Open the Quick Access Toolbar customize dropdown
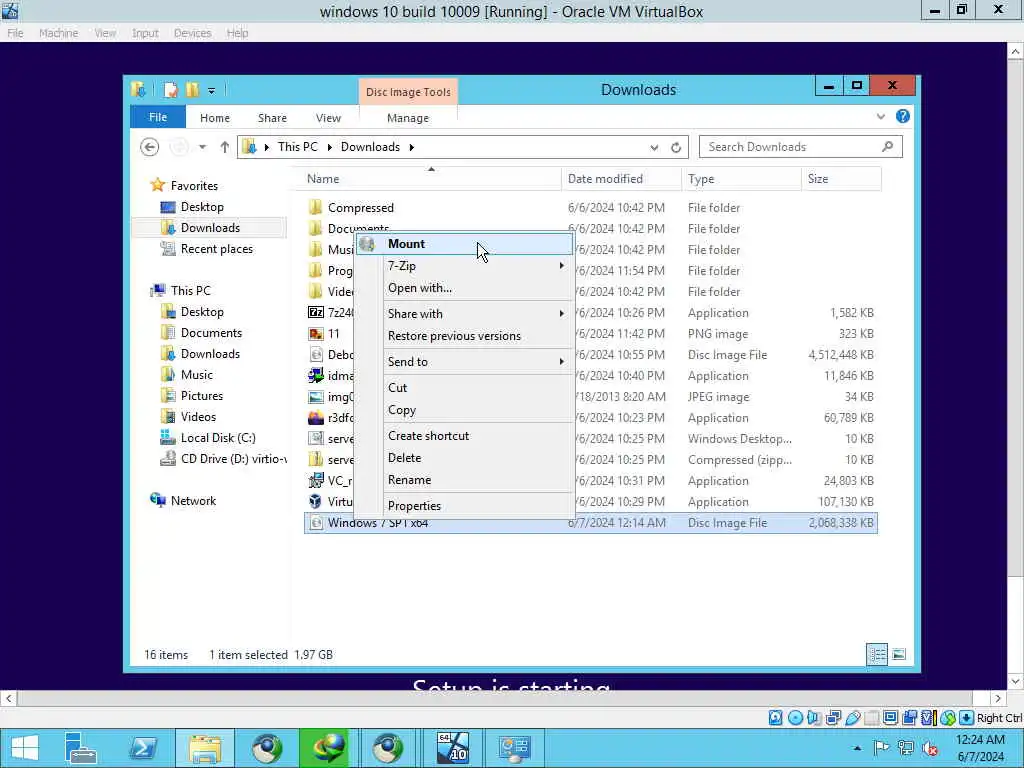 [212, 91]
